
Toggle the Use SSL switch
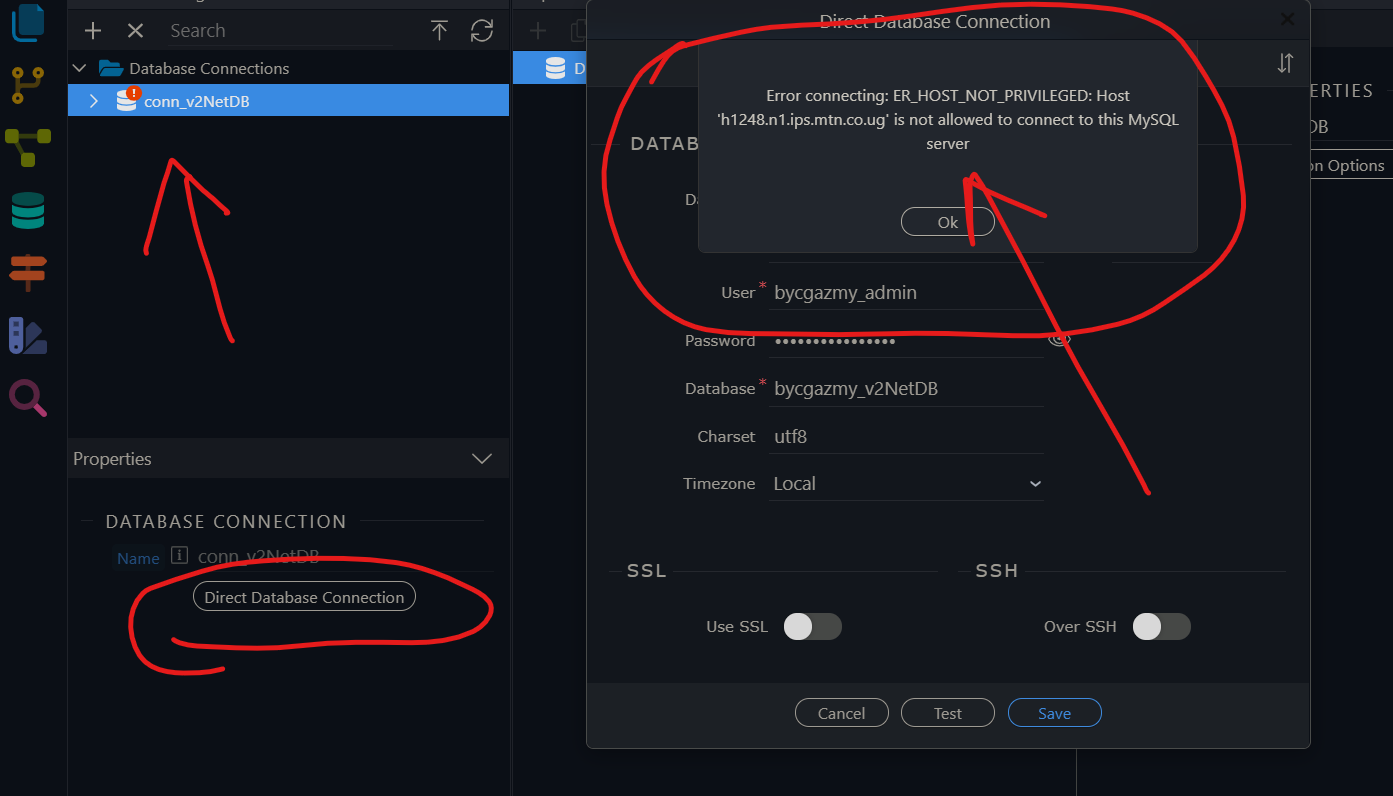pyautogui.click(x=812, y=627)
